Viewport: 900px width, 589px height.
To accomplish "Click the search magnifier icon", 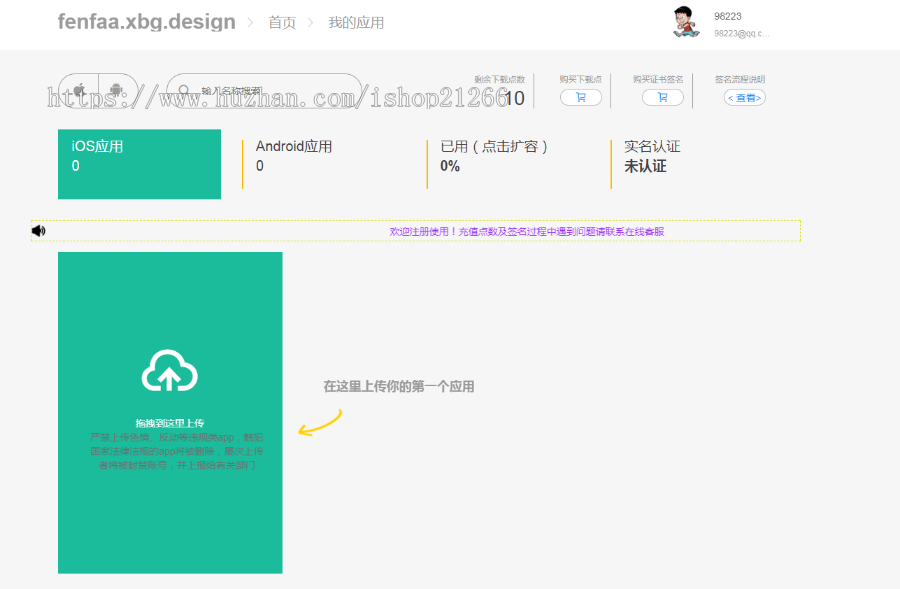I will [x=182, y=90].
